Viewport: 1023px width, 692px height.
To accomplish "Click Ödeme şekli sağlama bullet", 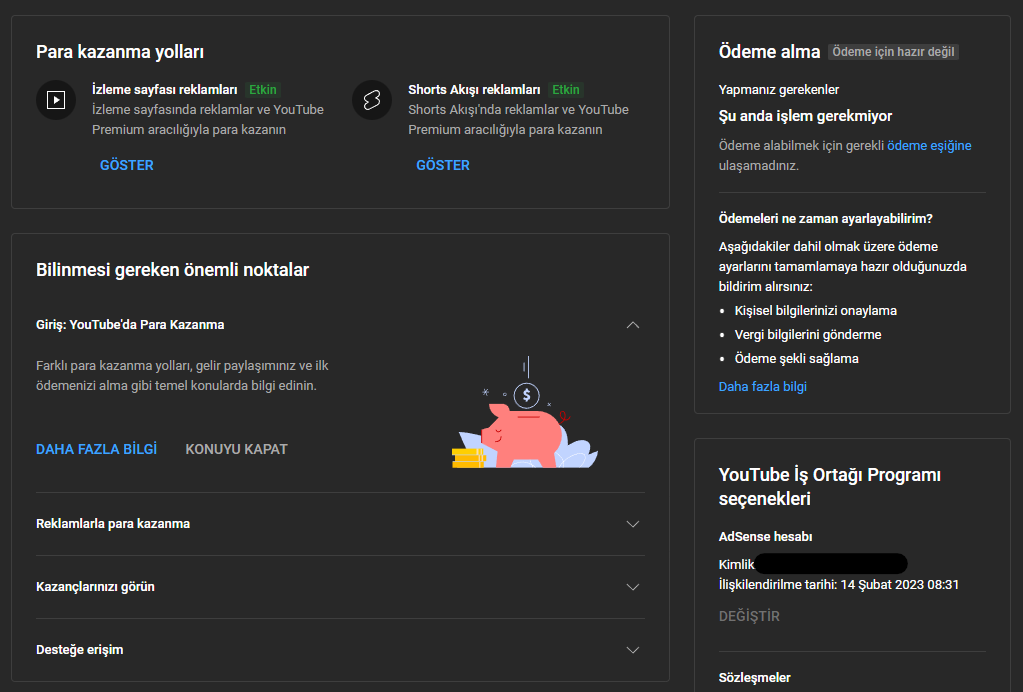I will 797,358.
